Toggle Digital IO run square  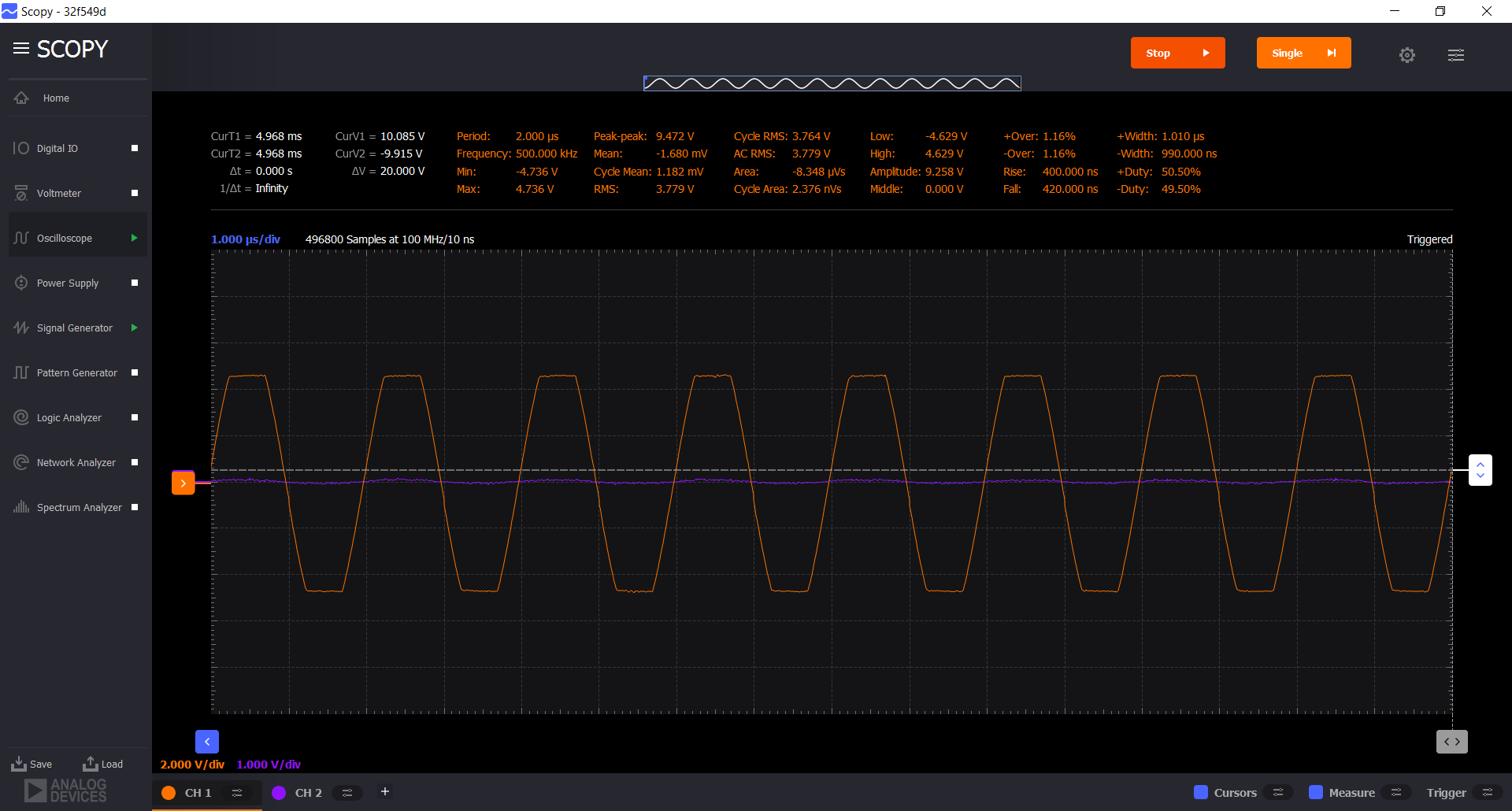(135, 148)
